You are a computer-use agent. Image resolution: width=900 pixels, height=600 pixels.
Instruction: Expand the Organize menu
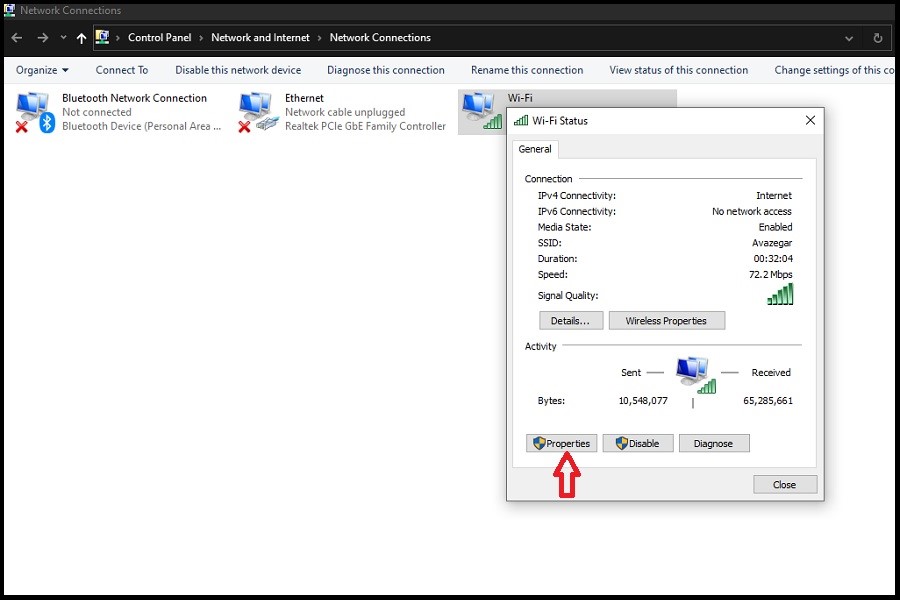[x=42, y=70]
